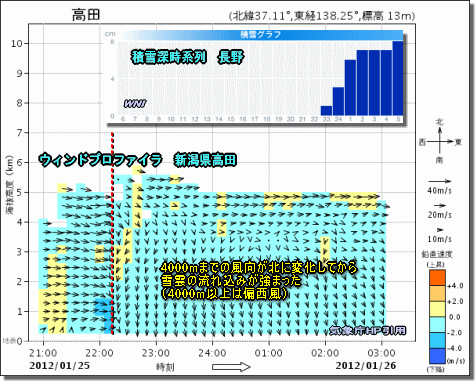475x381 pixels.
Task: Click the 海抜高度 (km) axis title
Action: [10, 184]
